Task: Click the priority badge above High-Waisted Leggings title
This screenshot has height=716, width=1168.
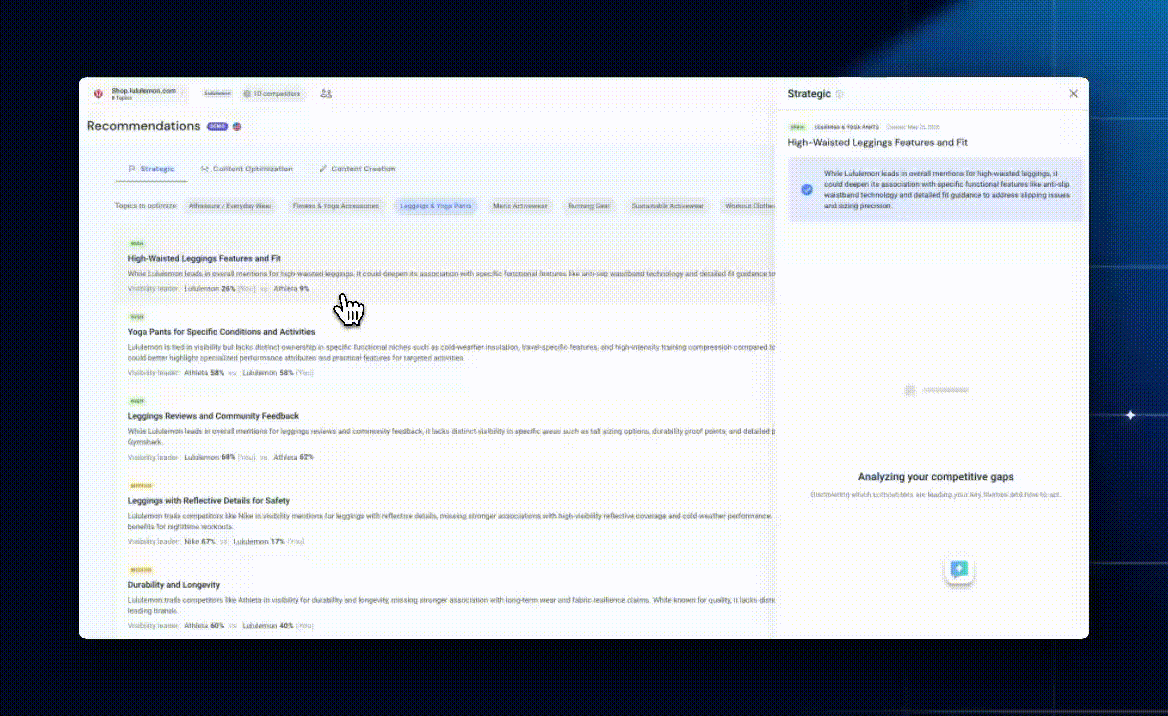Action: pyautogui.click(x=136, y=244)
